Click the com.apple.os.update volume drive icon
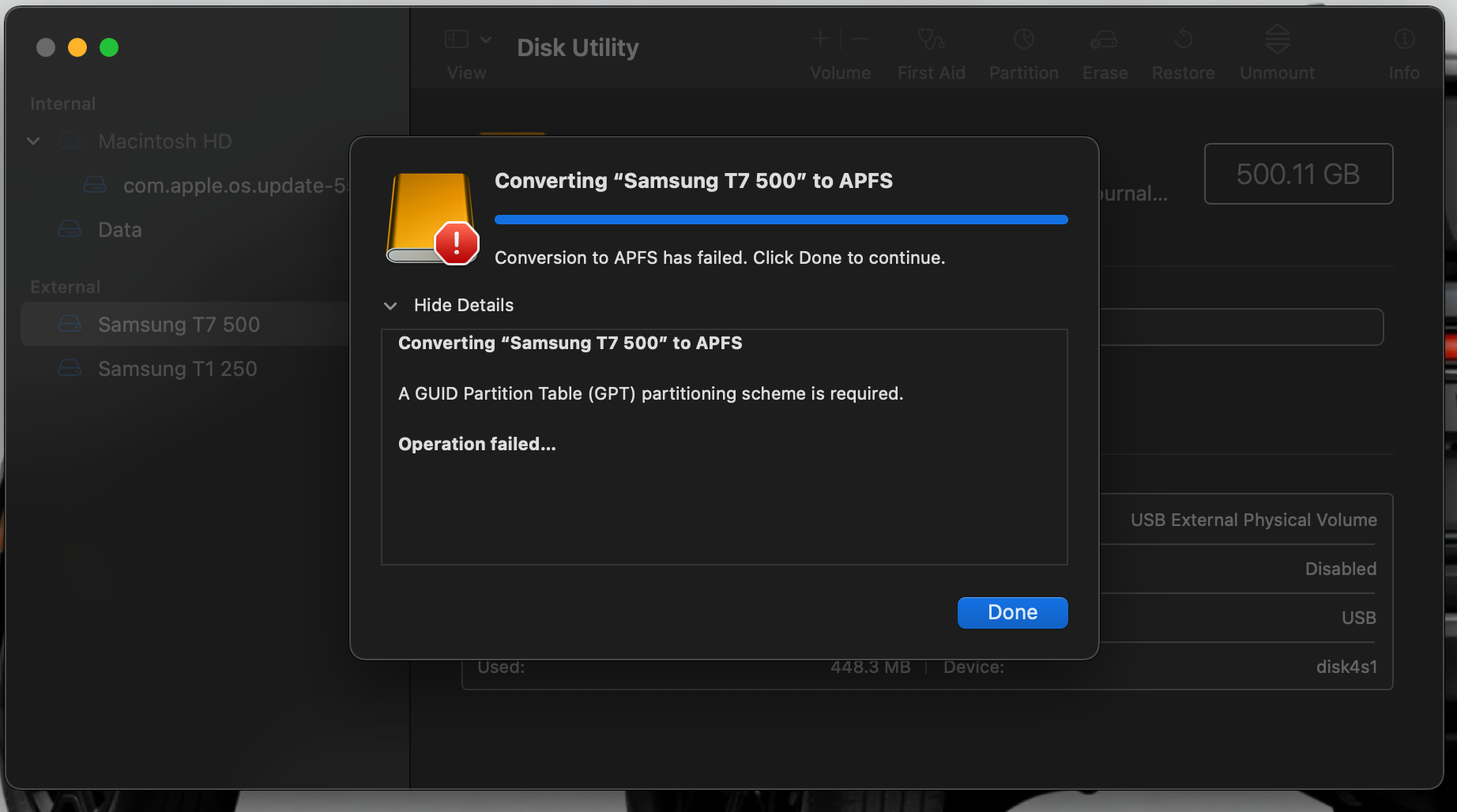Image resolution: width=1457 pixels, height=812 pixels. [x=95, y=186]
